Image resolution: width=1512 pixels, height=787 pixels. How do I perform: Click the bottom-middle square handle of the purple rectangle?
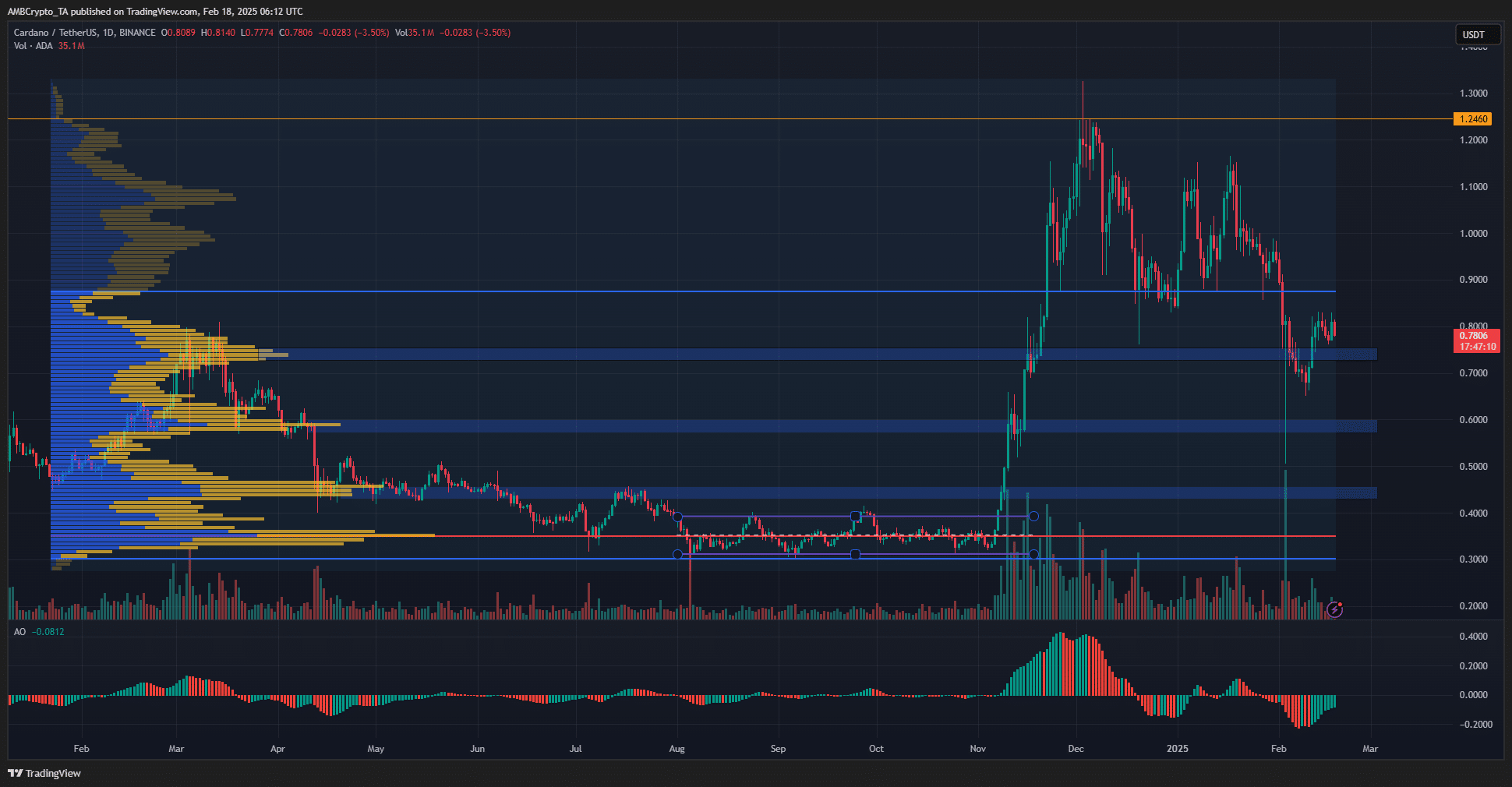855,555
